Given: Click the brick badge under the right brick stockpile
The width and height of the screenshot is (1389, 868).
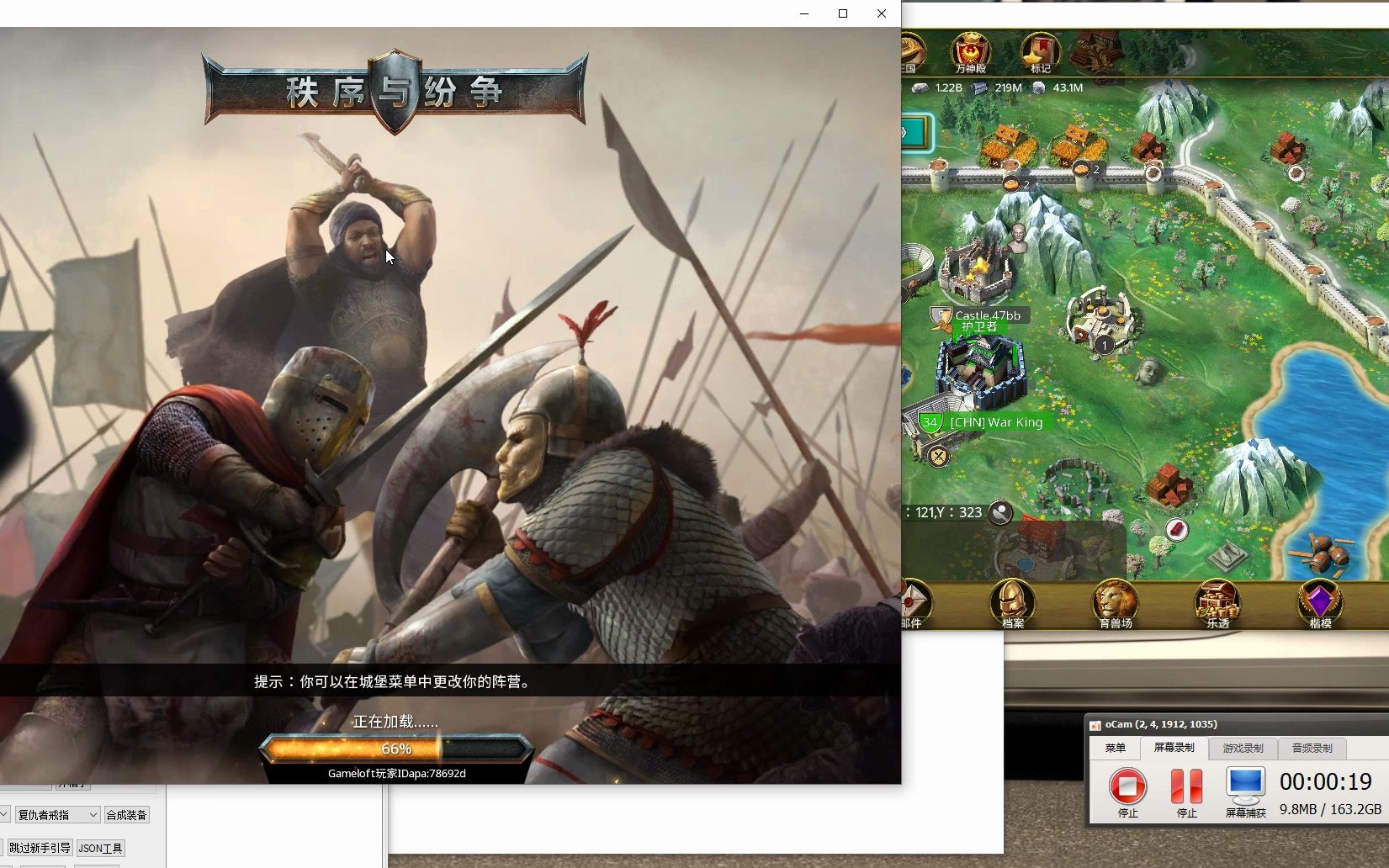Looking at the screenshot, I should pyautogui.click(x=1296, y=172).
